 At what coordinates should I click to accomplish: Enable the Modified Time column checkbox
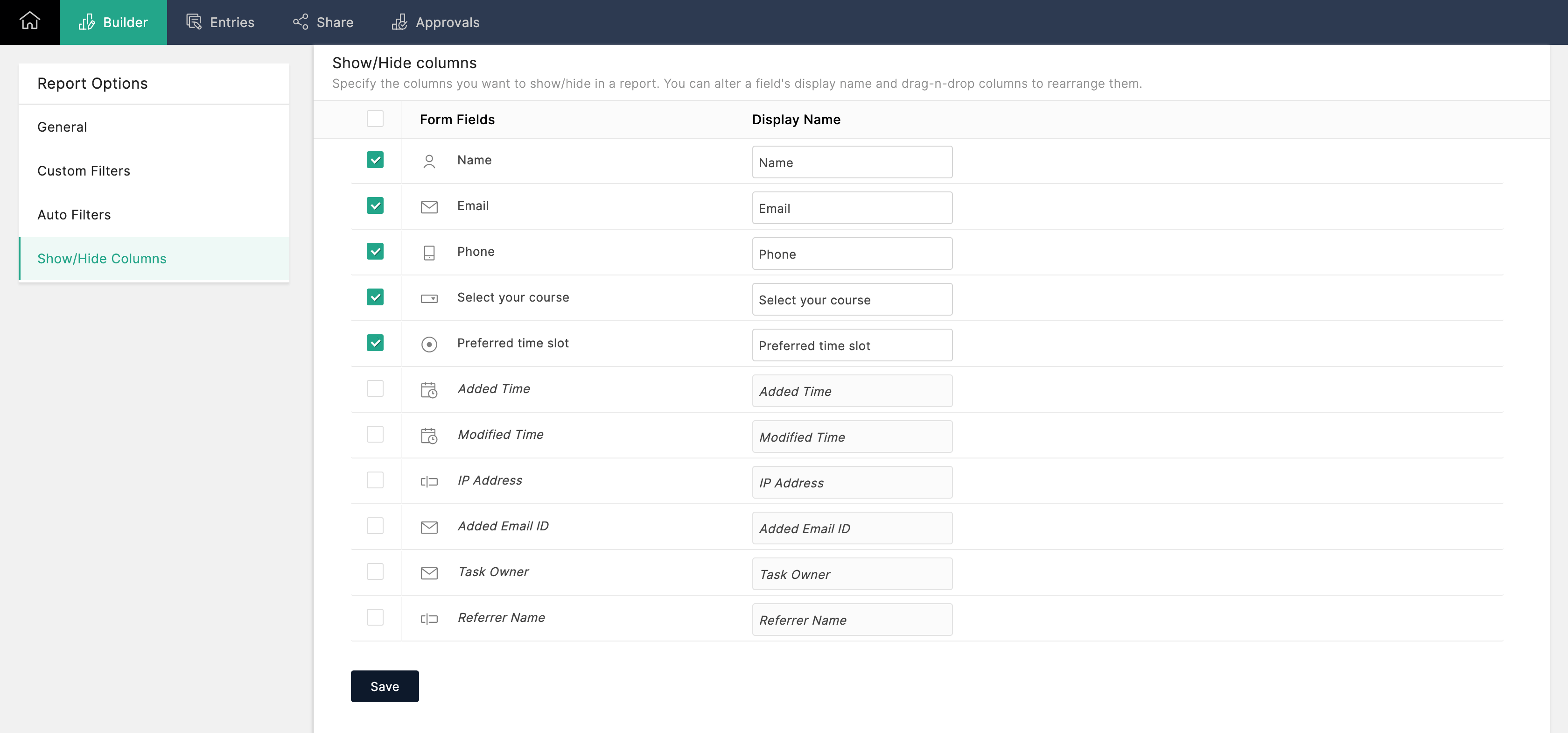coord(375,434)
